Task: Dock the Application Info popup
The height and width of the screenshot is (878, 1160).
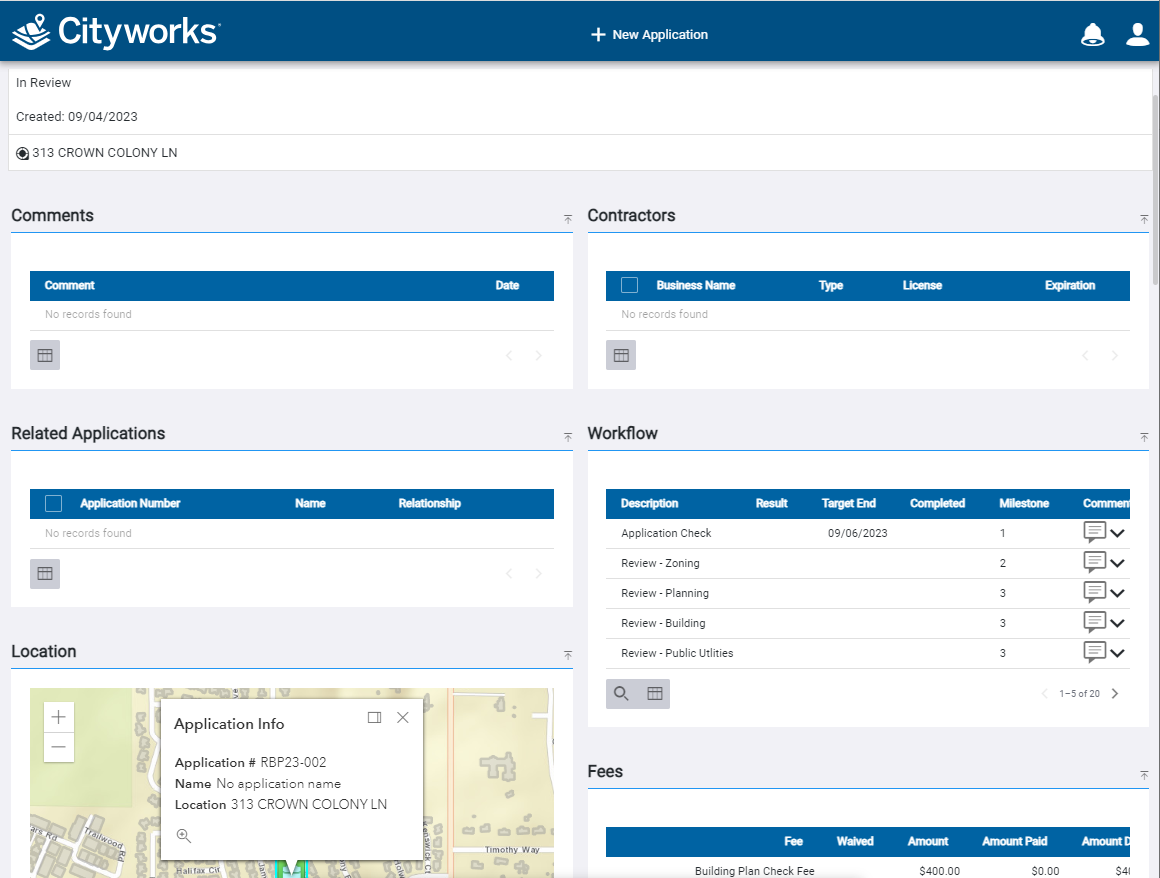Action: click(374, 717)
